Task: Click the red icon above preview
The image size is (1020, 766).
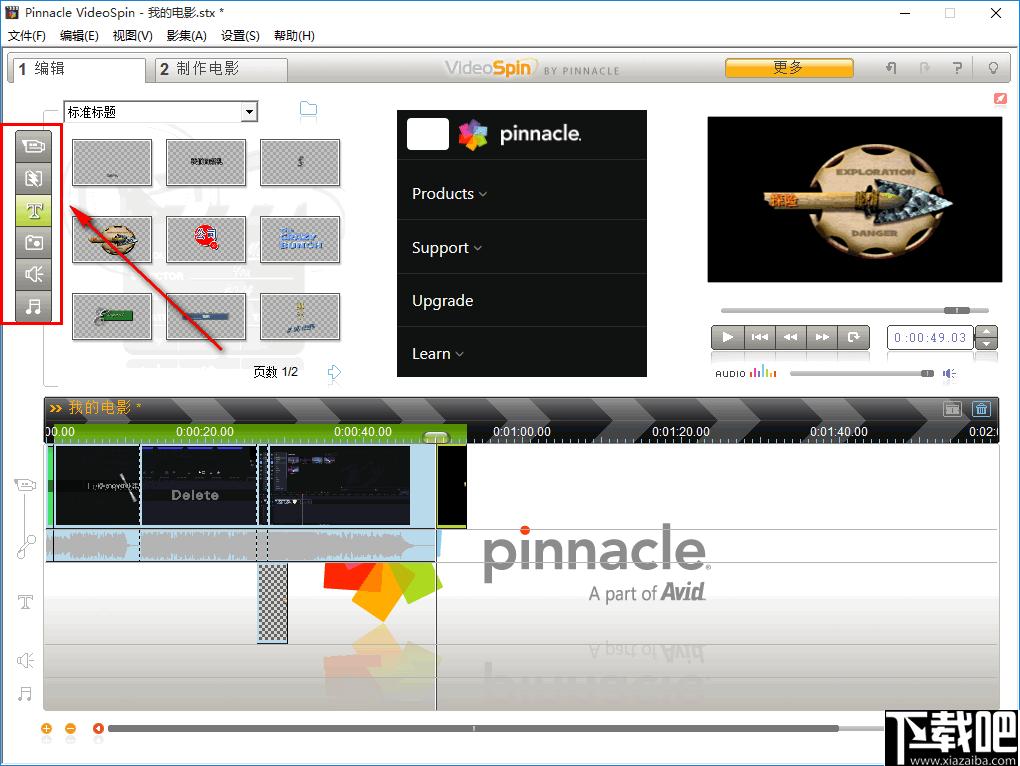Action: (1000, 99)
